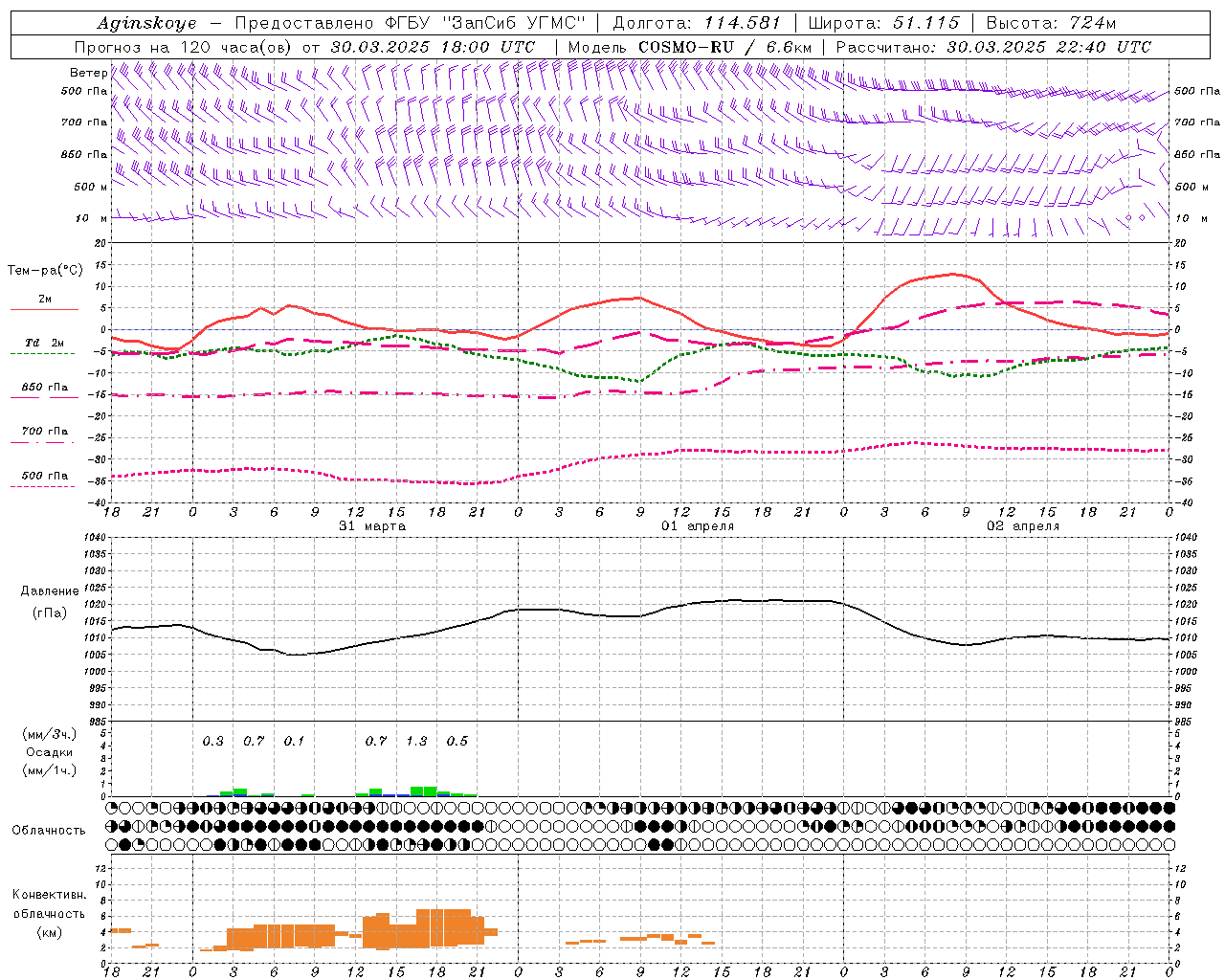Click the (гПа) unit under Давление
1225x980 pixels.
pos(50,613)
